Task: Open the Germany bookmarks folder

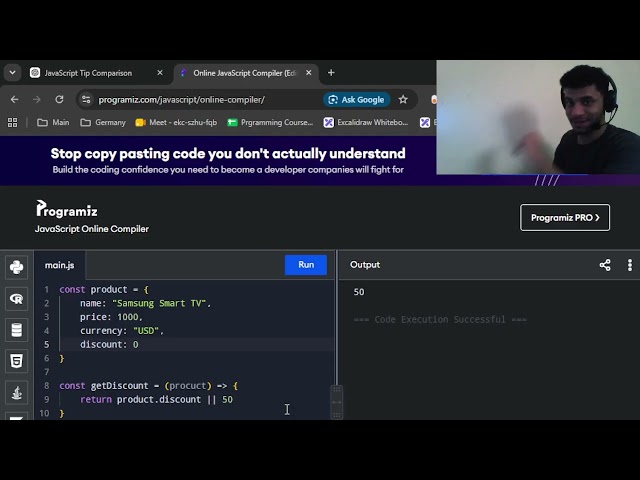Action: pos(103,122)
